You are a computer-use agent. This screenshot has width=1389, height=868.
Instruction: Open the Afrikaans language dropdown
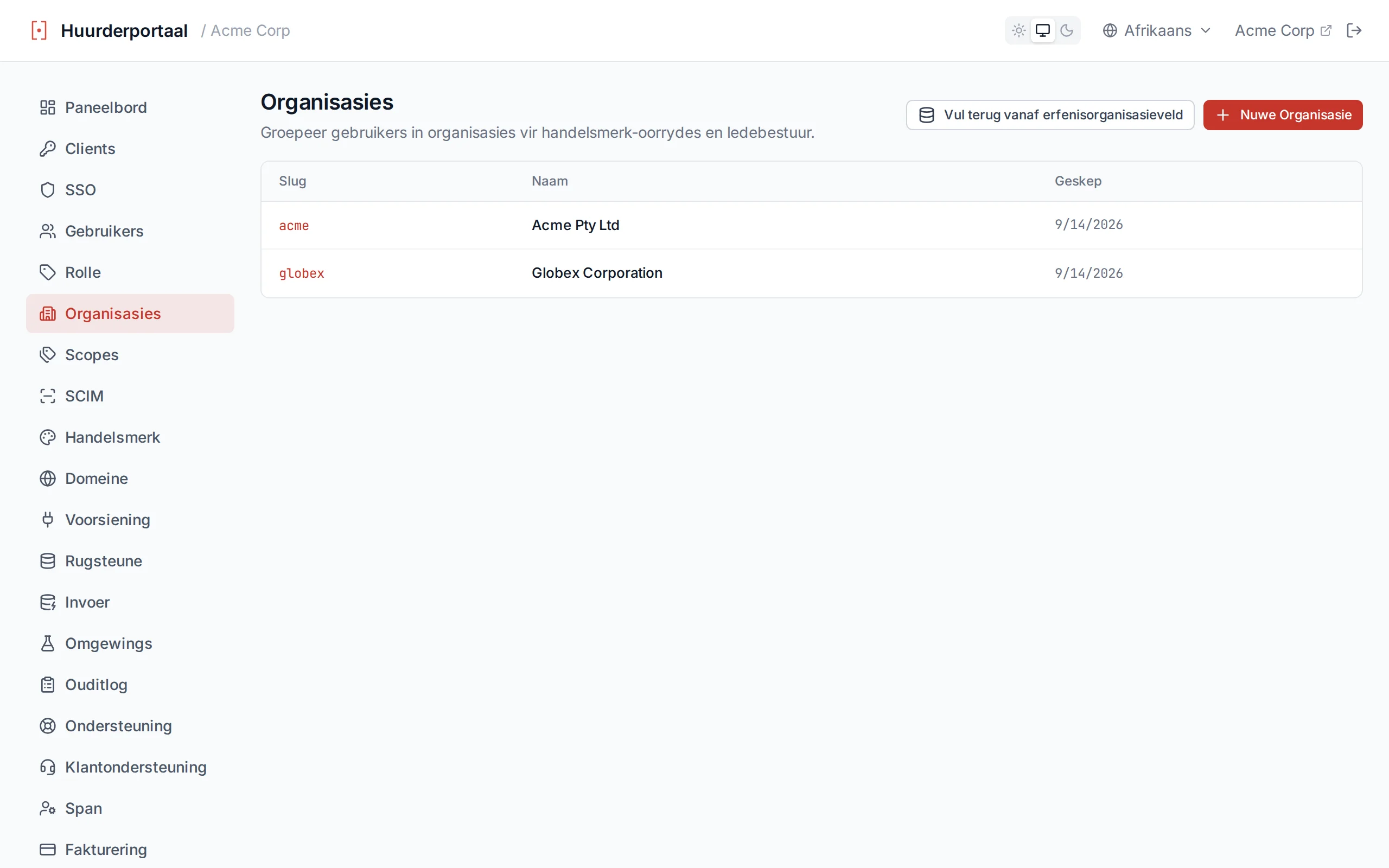pyautogui.click(x=1157, y=30)
